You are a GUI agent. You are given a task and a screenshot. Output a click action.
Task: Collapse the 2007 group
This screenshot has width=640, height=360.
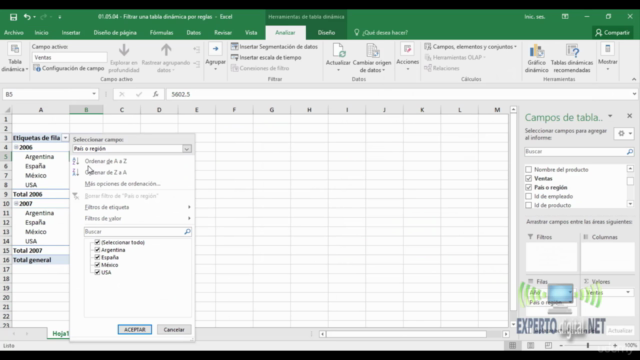16,204
